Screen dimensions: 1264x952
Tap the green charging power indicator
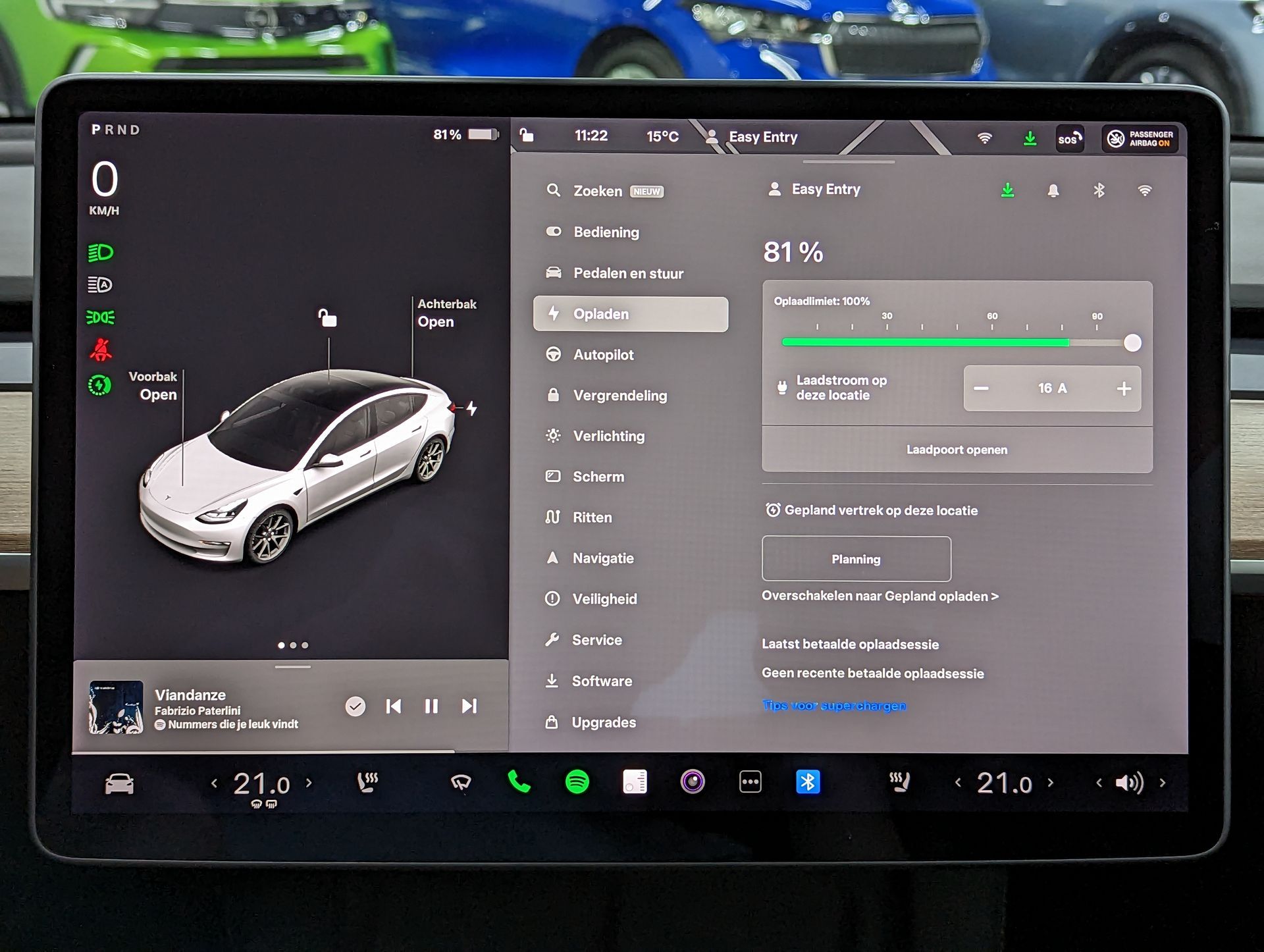[x=100, y=385]
